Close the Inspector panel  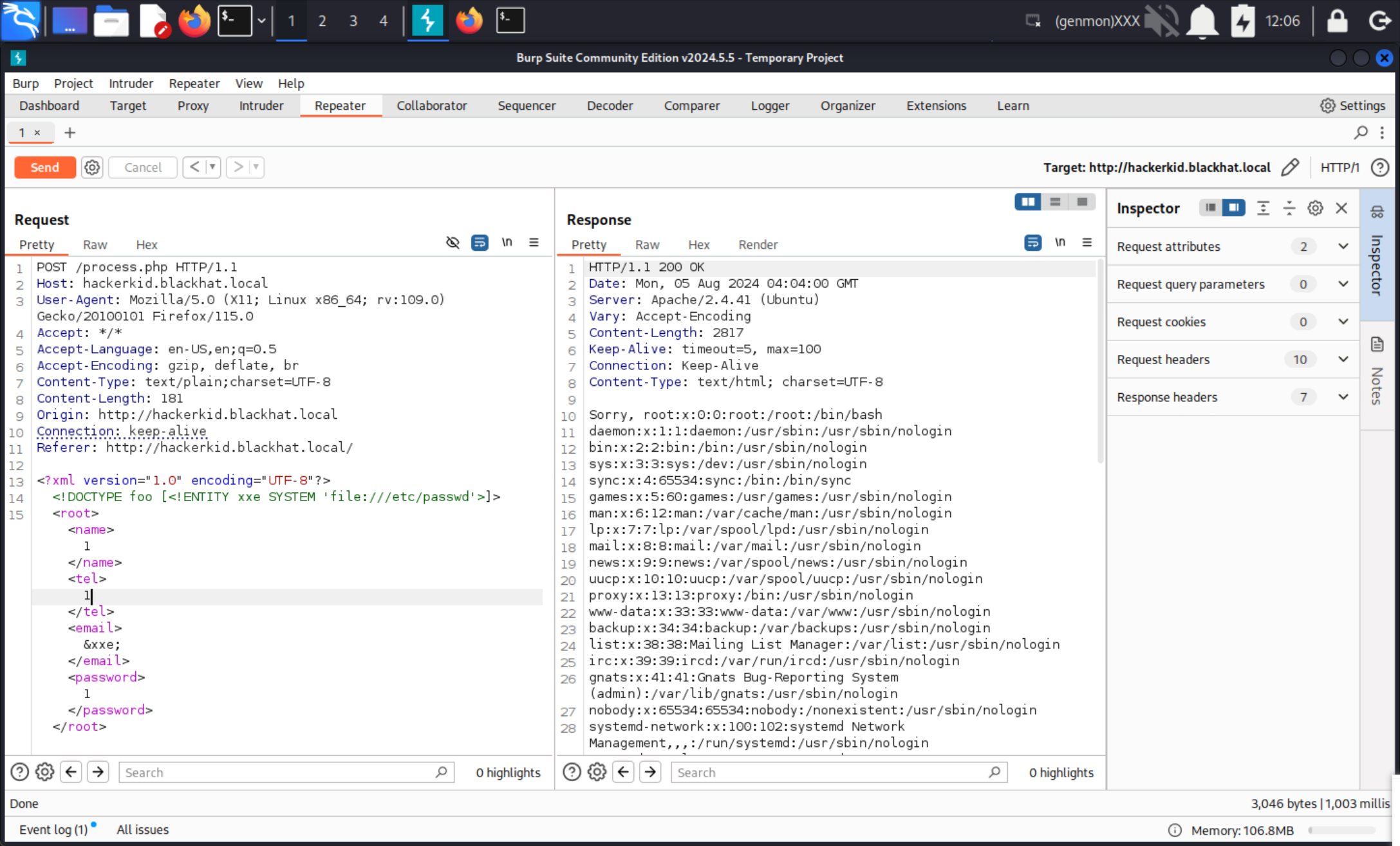[1341, 208]
